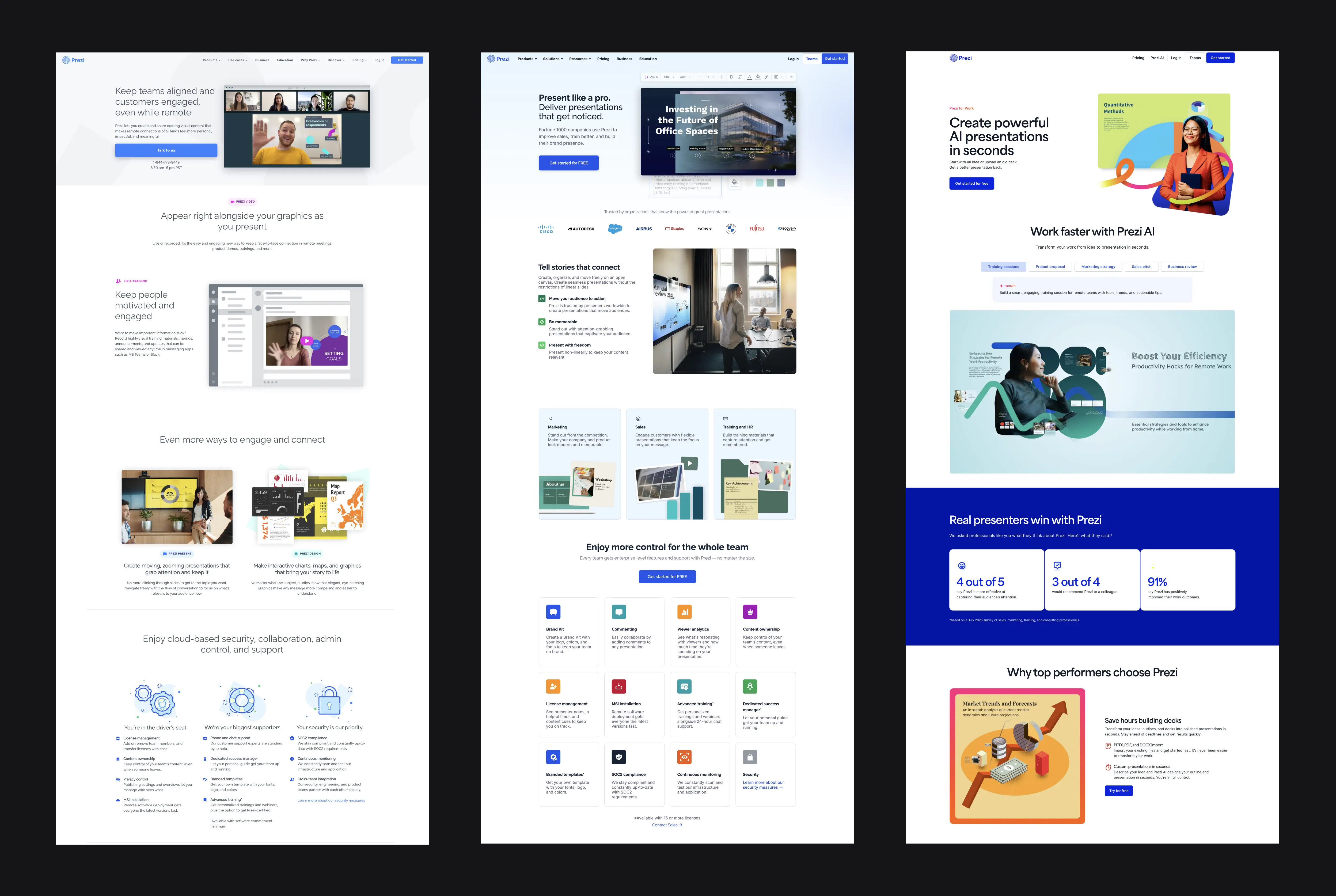1336x896 pixels.
Task: Click the Advanced training certificate icon
Action: 685,686
